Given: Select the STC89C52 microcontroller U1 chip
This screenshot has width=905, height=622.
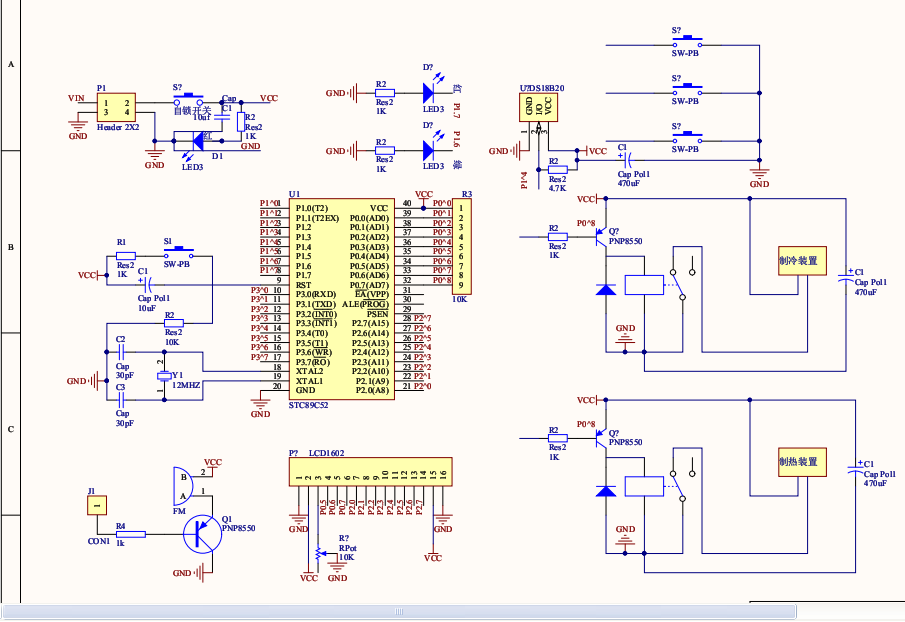Looking at the screenshot, I should click(x=342, y=299).
